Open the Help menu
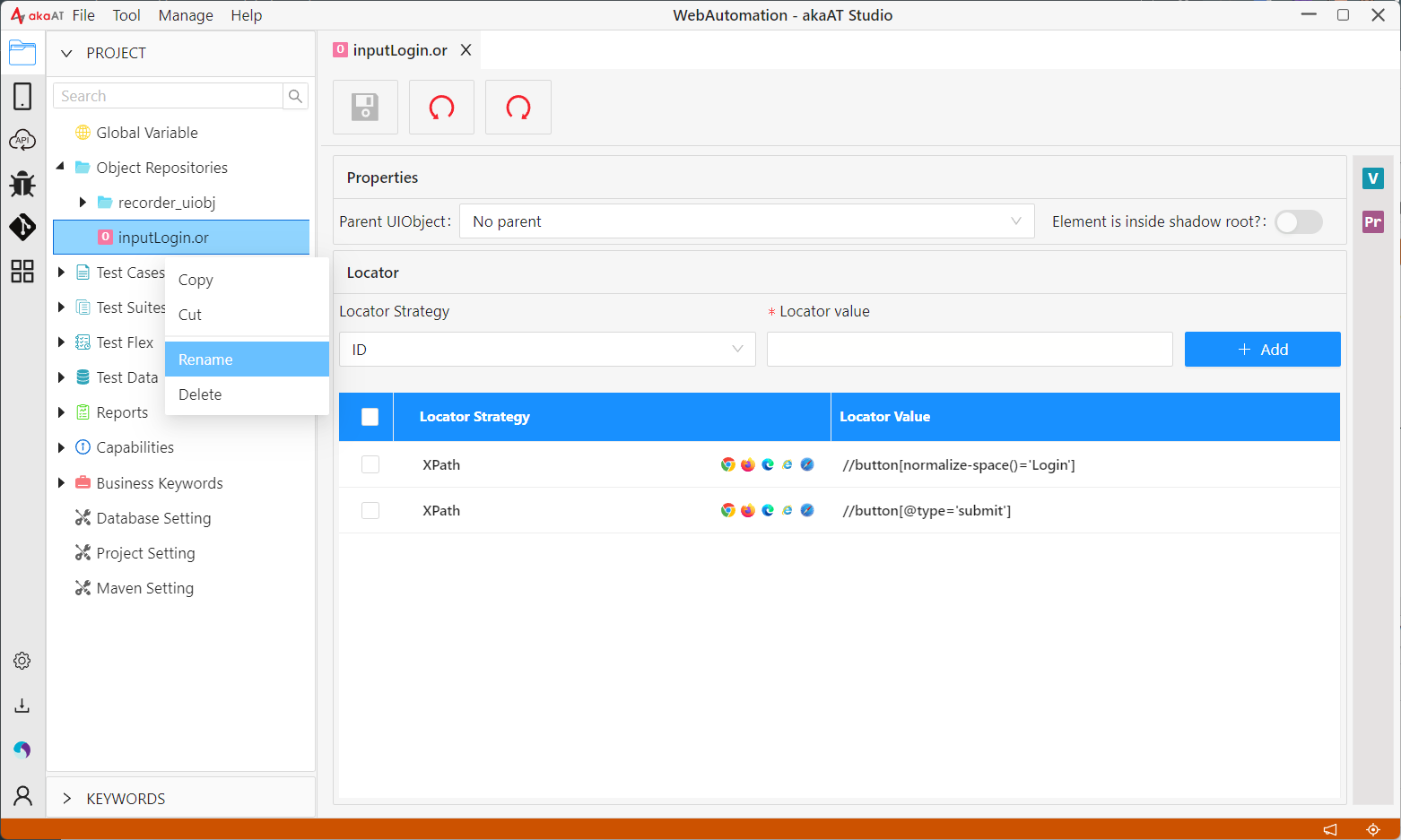The width and height of the screenshot is (1401, 840). point(247,15)
